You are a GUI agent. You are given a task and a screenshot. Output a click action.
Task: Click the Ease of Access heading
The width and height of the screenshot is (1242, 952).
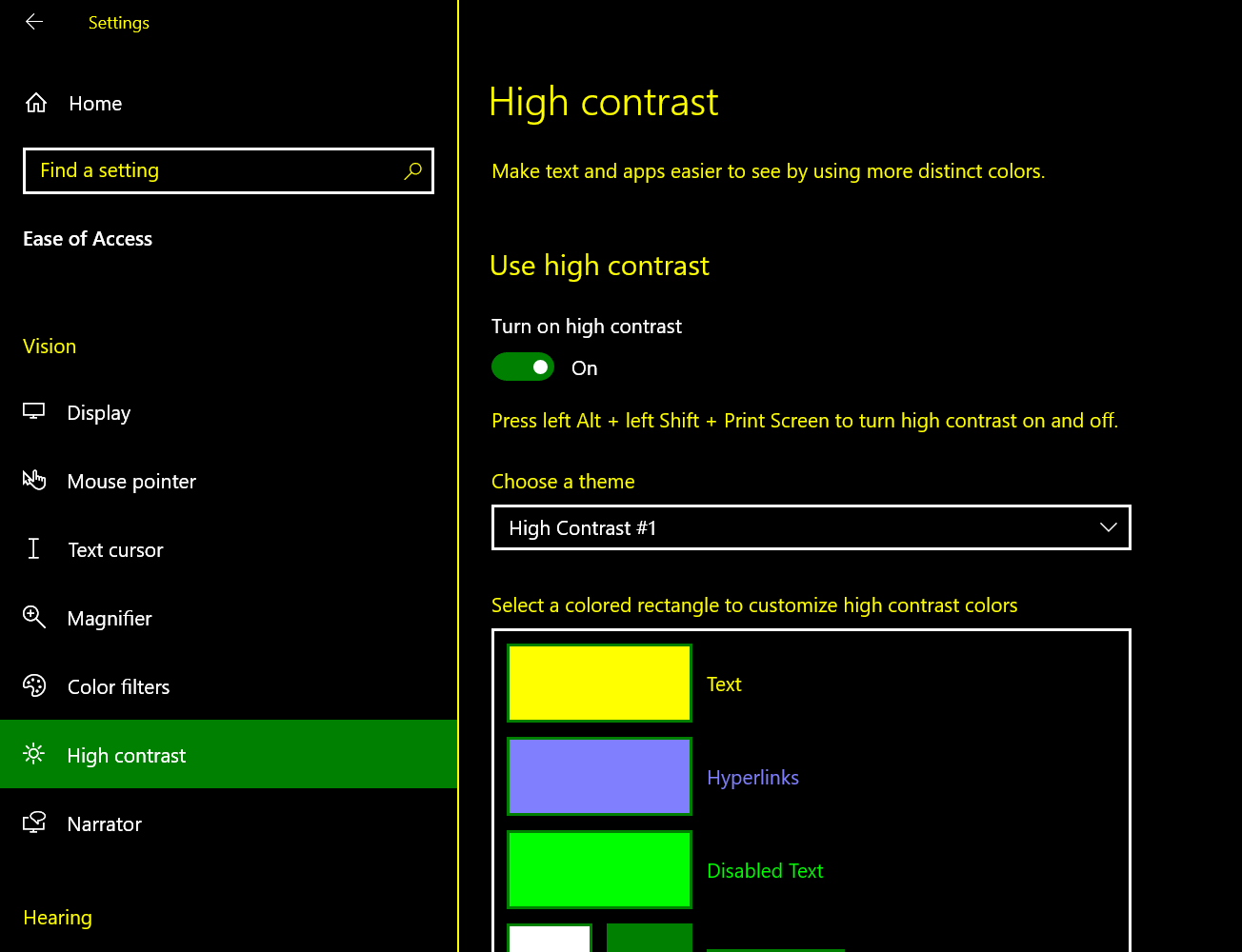[x=87, y=239]
